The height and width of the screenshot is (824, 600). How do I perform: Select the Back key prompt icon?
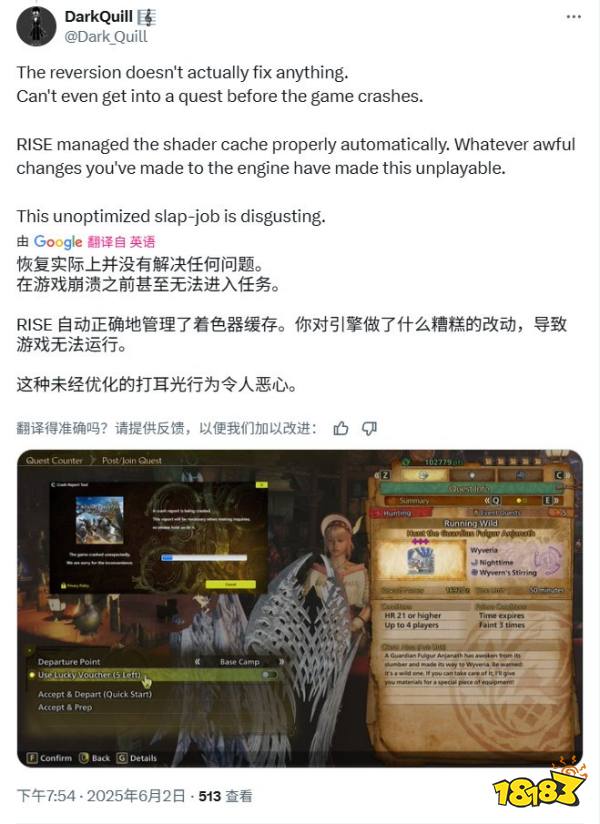coord(84,758)
